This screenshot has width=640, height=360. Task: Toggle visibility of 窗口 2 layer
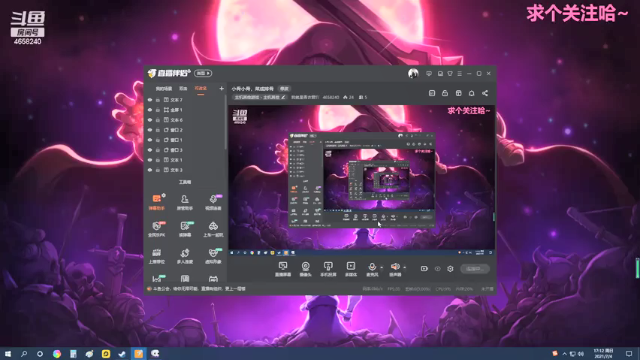pos(150,130)
